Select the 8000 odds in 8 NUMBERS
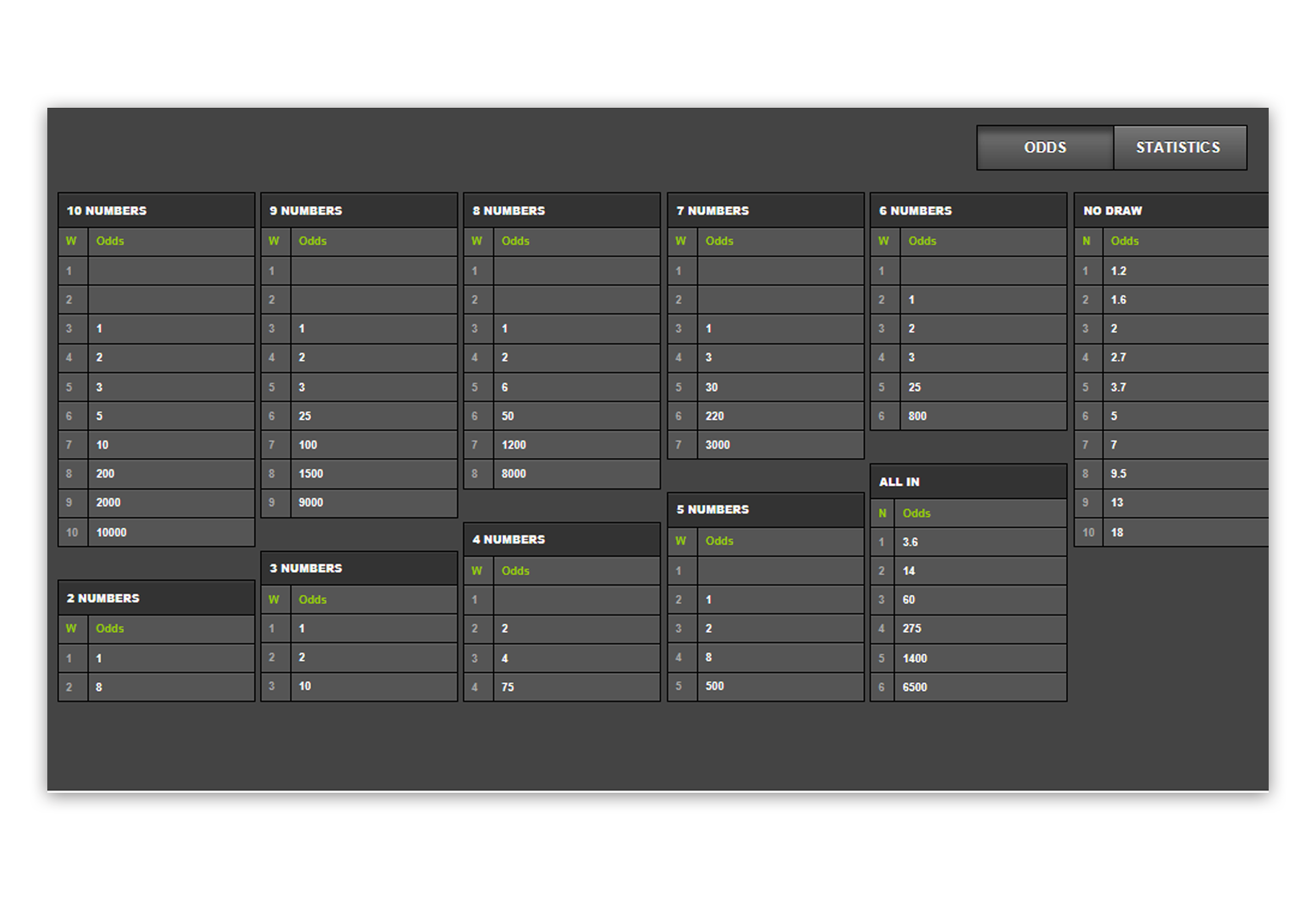 click(577, 474)
